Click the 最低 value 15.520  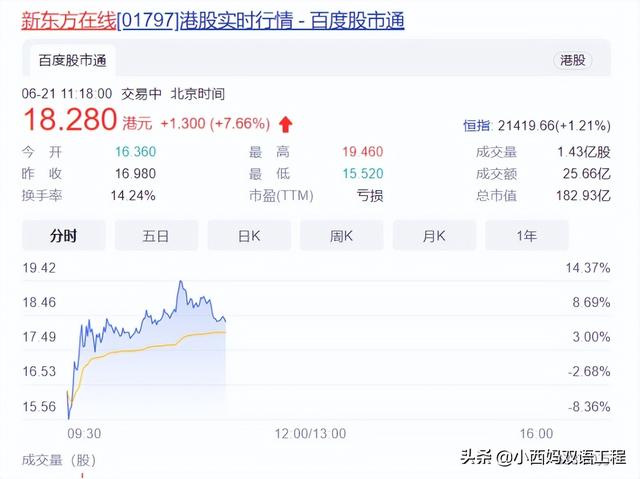pyautogui.click(x=362, y=174)
